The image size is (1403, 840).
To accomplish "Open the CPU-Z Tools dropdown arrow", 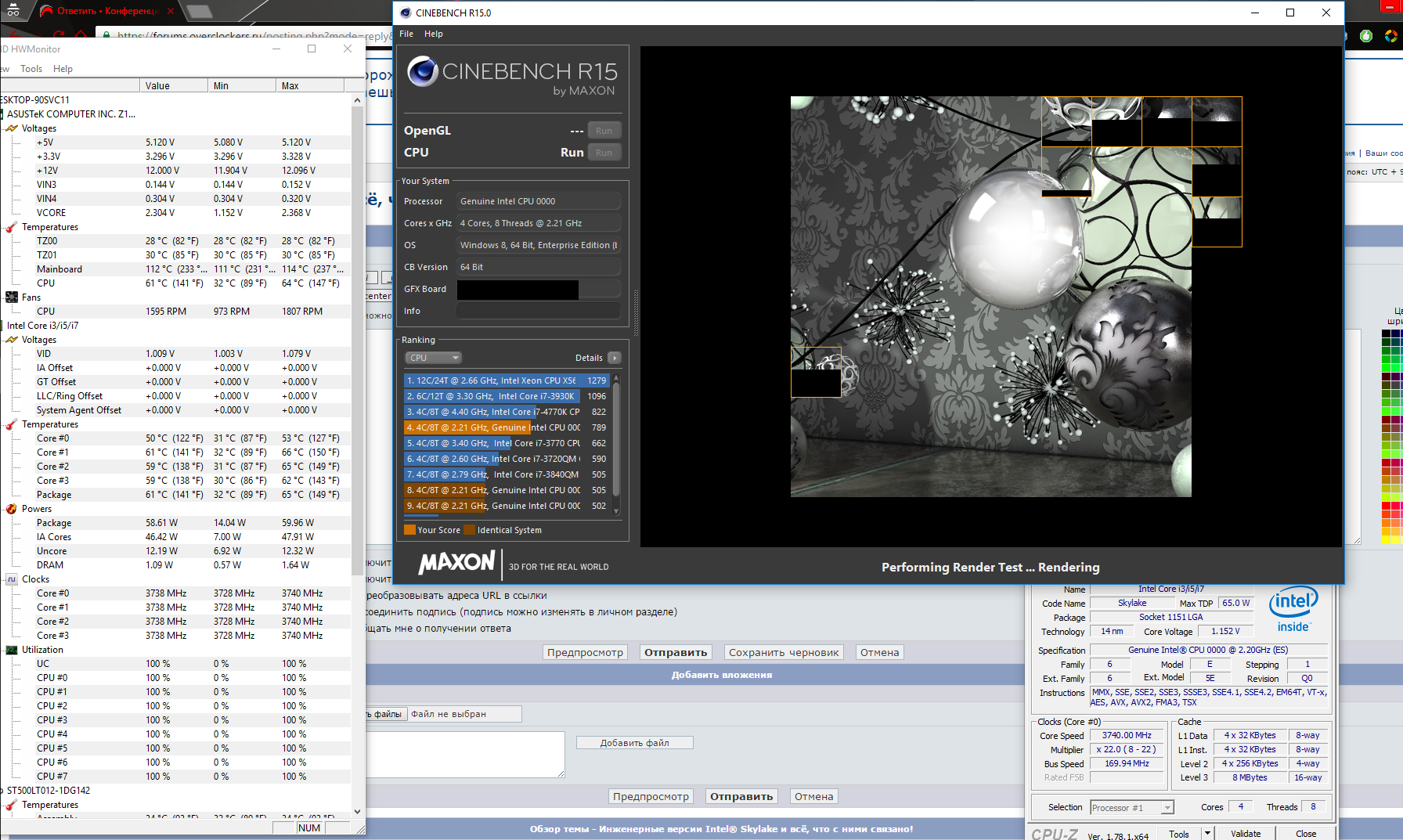I will point(1207,834).
